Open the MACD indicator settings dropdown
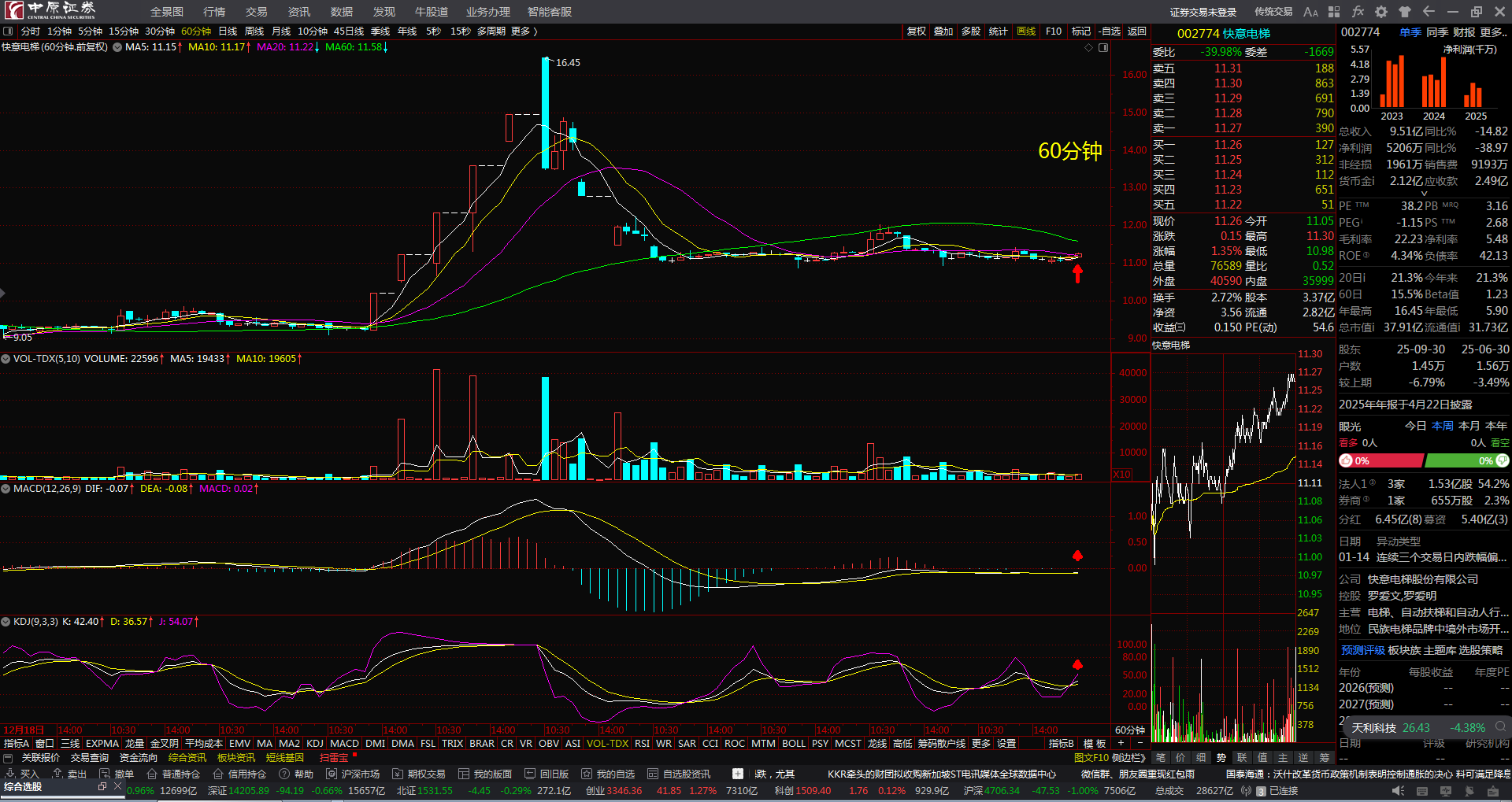Screen dimensions: 1512x802 point(6,489)
